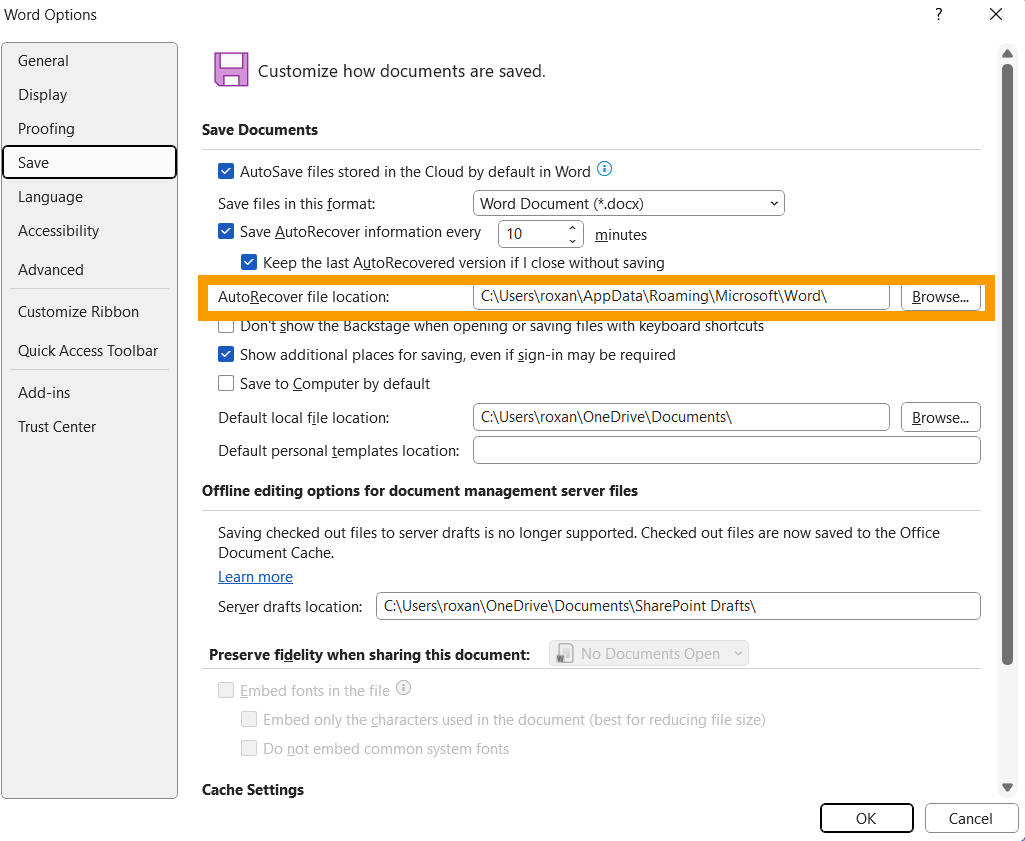Click the Default personal templates location field
The width and height of the screenshot is (1025, 841).
[x=726, y=451]
